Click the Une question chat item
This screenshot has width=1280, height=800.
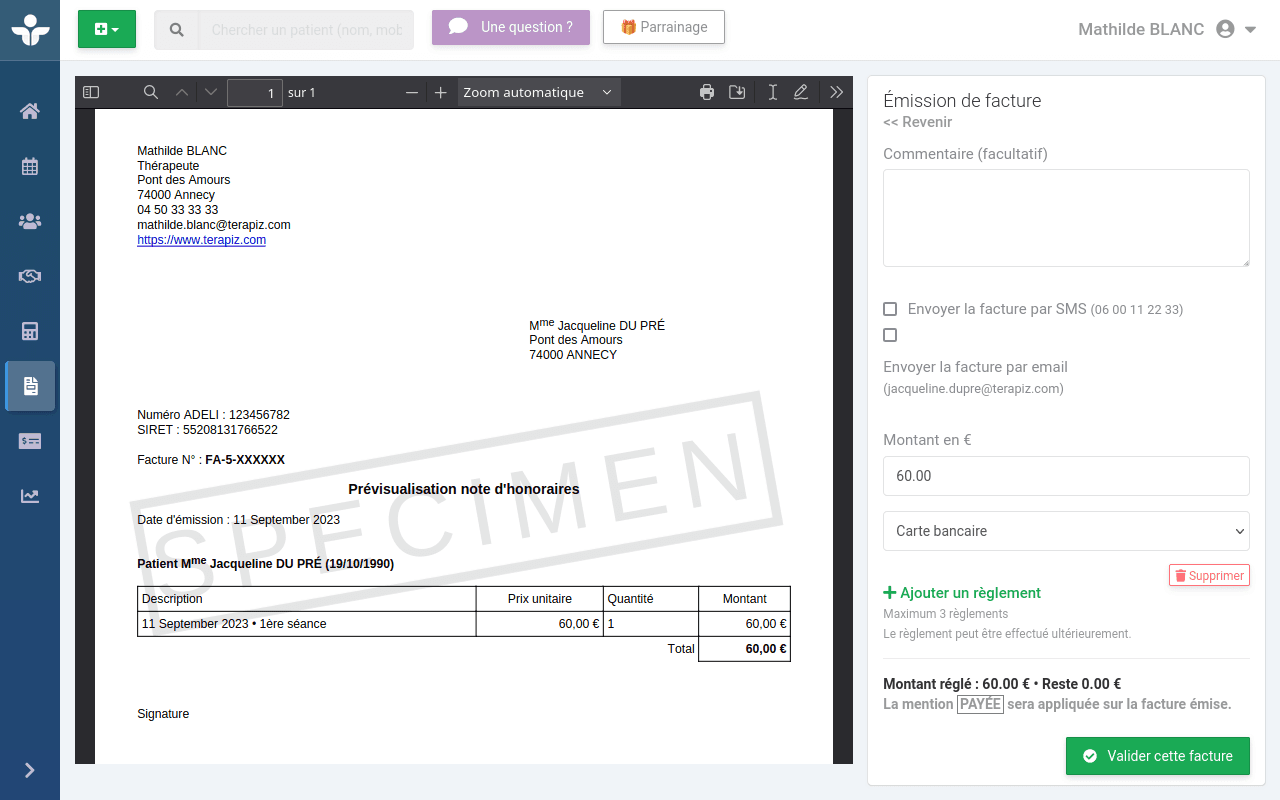510,26
